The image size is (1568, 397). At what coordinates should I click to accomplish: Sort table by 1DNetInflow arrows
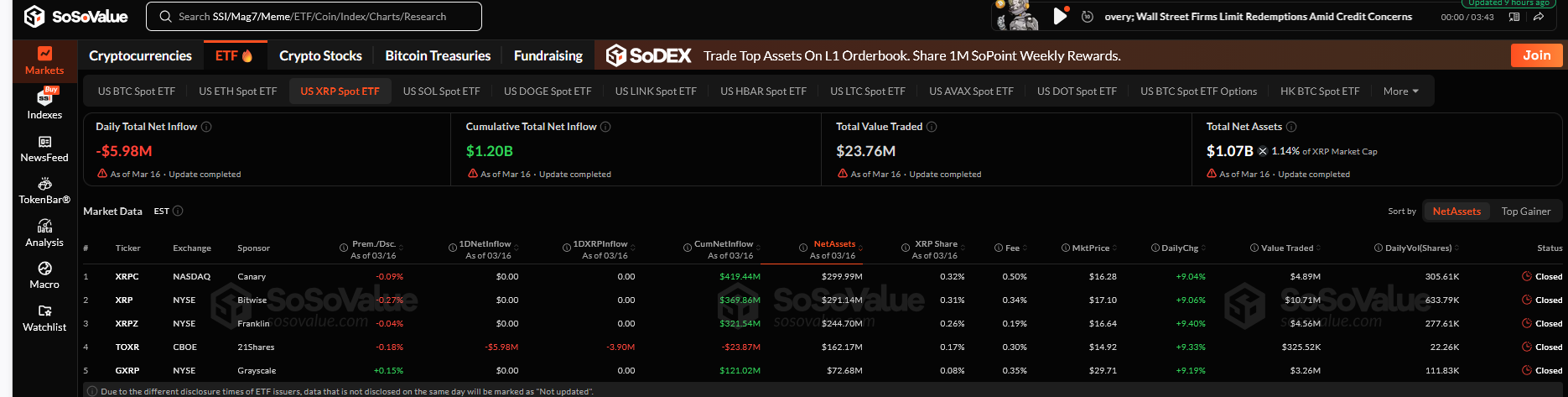click(516, 248)
